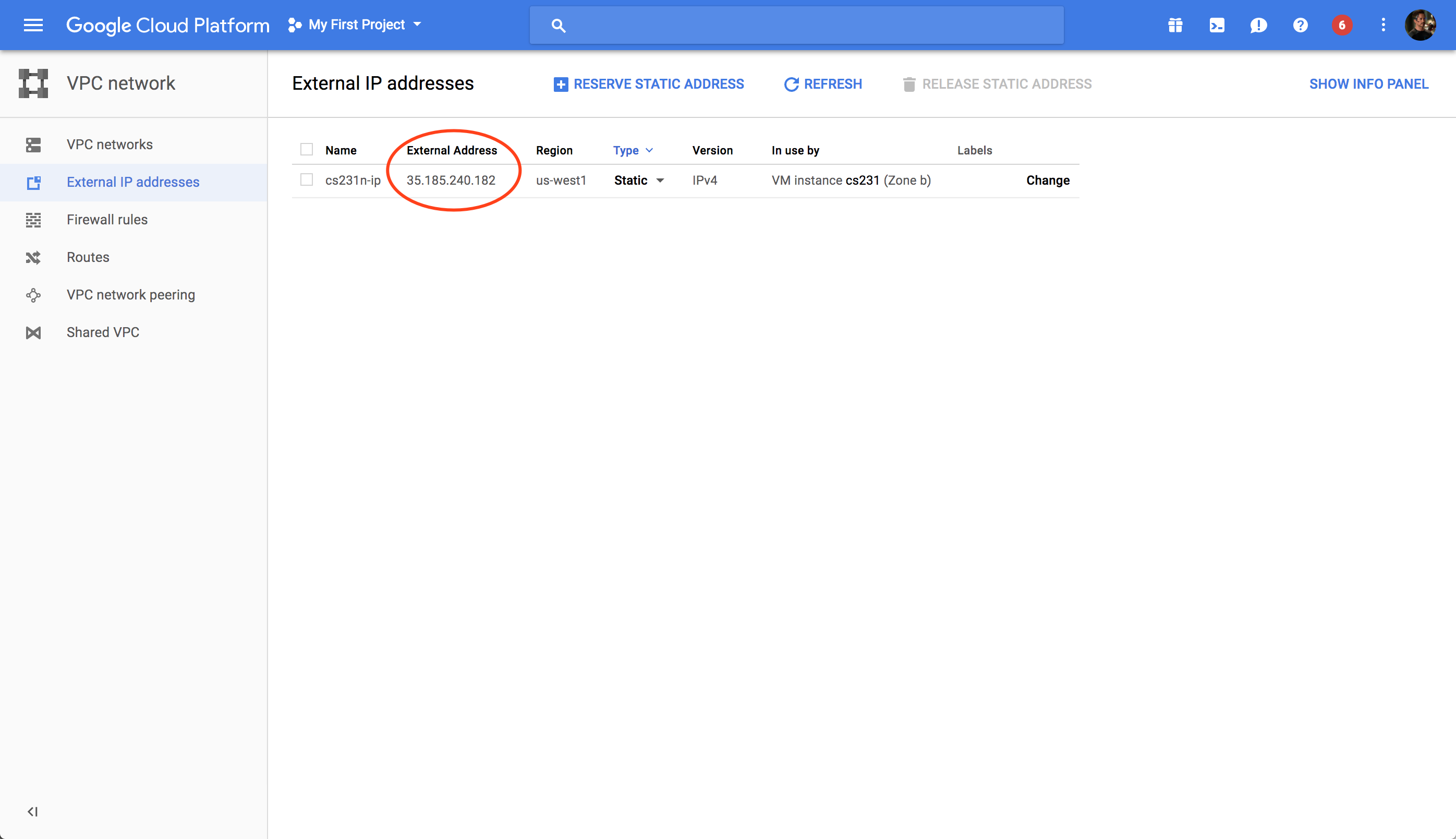Collapse the sidebar navigation panel
This screenshot has height=839, width=1456.
coord(33,811)
